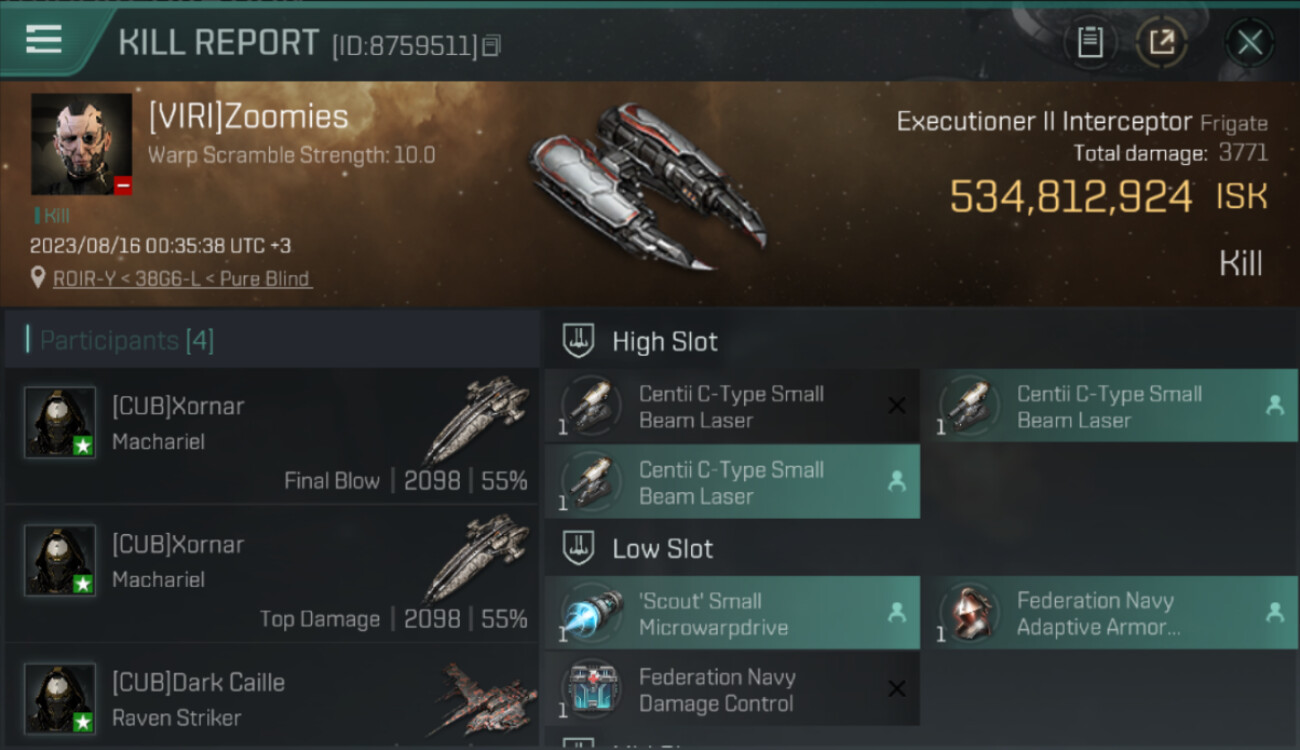Select Federation Navy Damage Control module

(732, 689)
